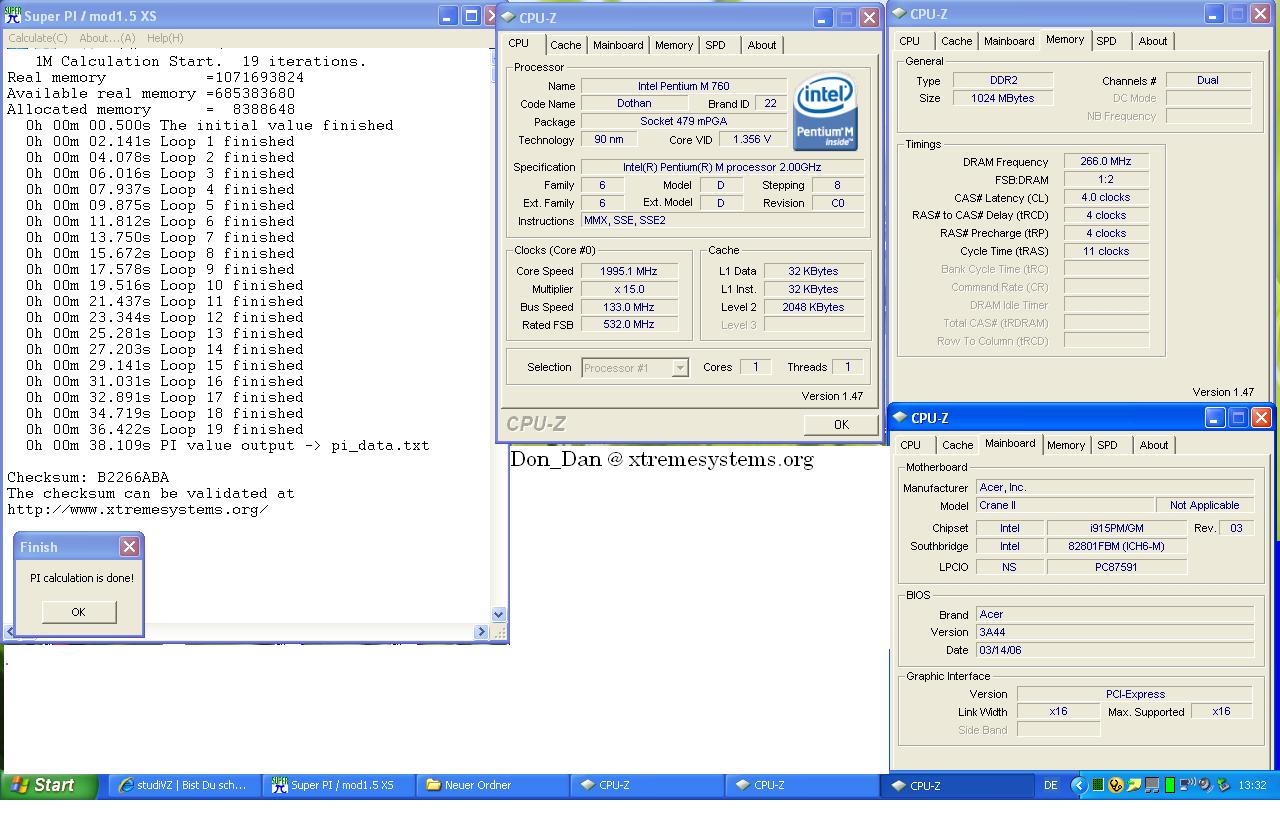1280x820 pixels.
Task: Click the DRAM Frequency value 266.0 MHz
Action: tap(1106, 162)
